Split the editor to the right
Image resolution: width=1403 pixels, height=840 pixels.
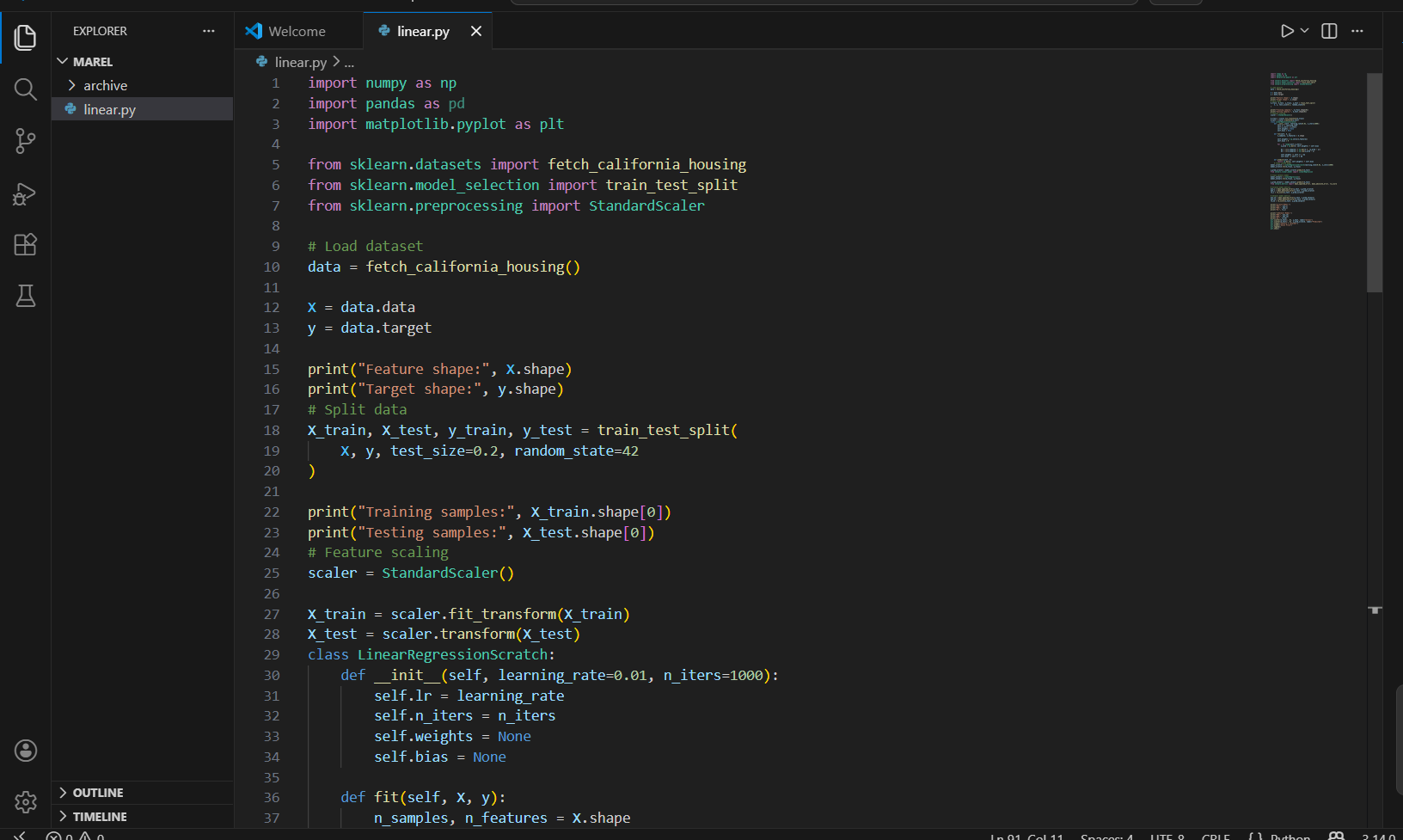tap(1329, 31)
